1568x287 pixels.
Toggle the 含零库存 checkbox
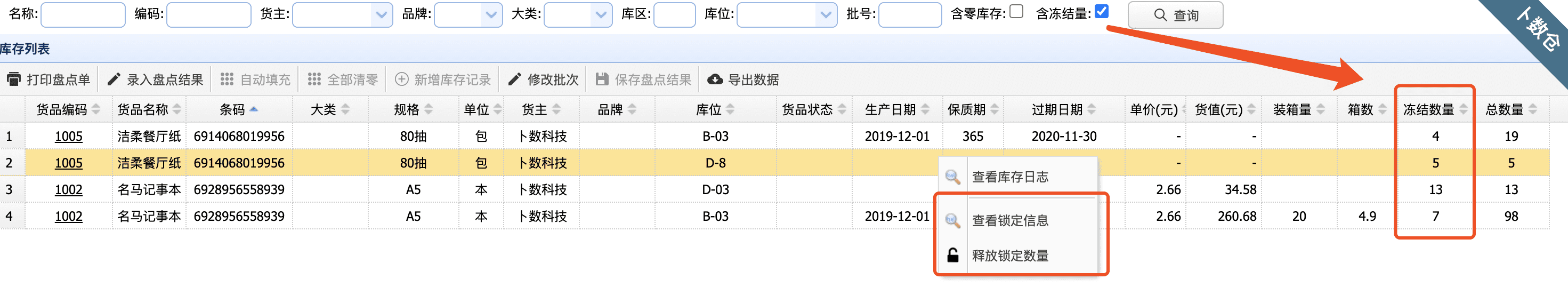coord(1016,12)
